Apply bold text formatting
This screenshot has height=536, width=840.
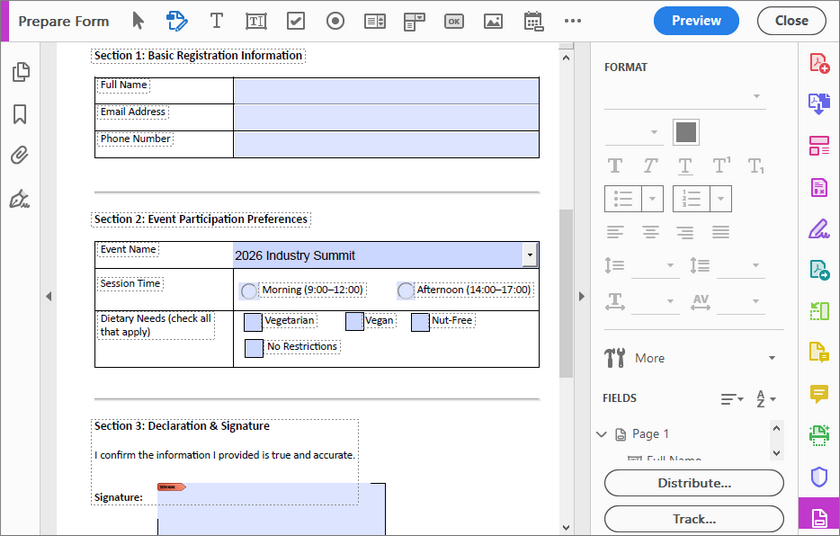(615, 166)
